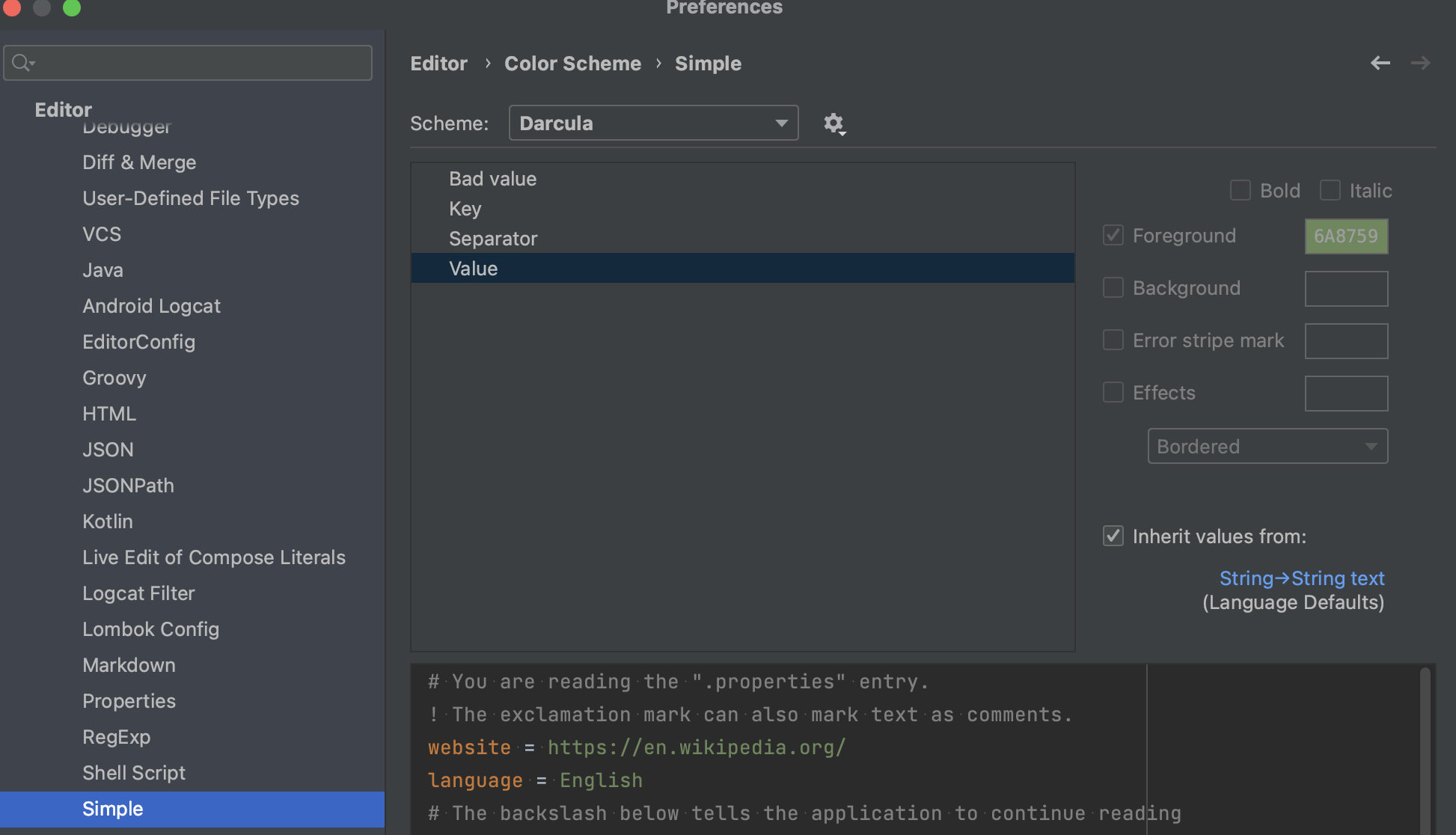Open Kotlin color settings in sidebar

point(107,522)
